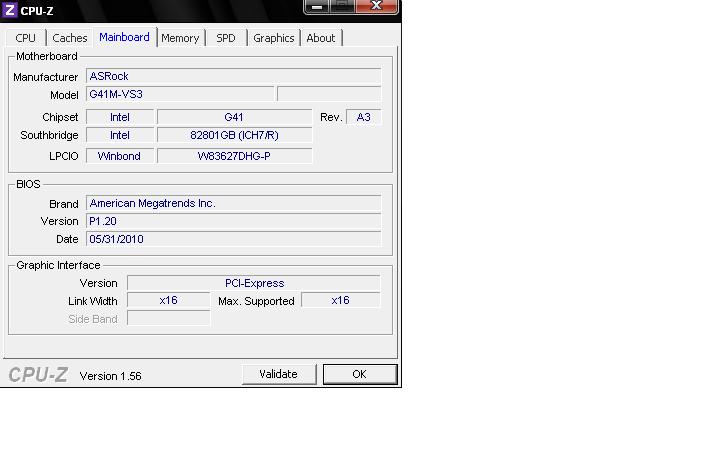Open the Caches tab
720x450 pixels.
[x=70, y=38]
